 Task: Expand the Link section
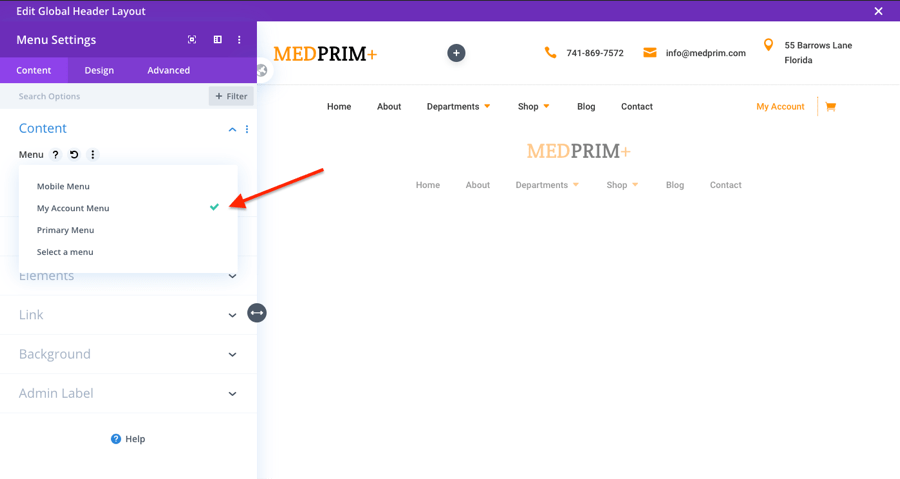(x=128, y=315)
